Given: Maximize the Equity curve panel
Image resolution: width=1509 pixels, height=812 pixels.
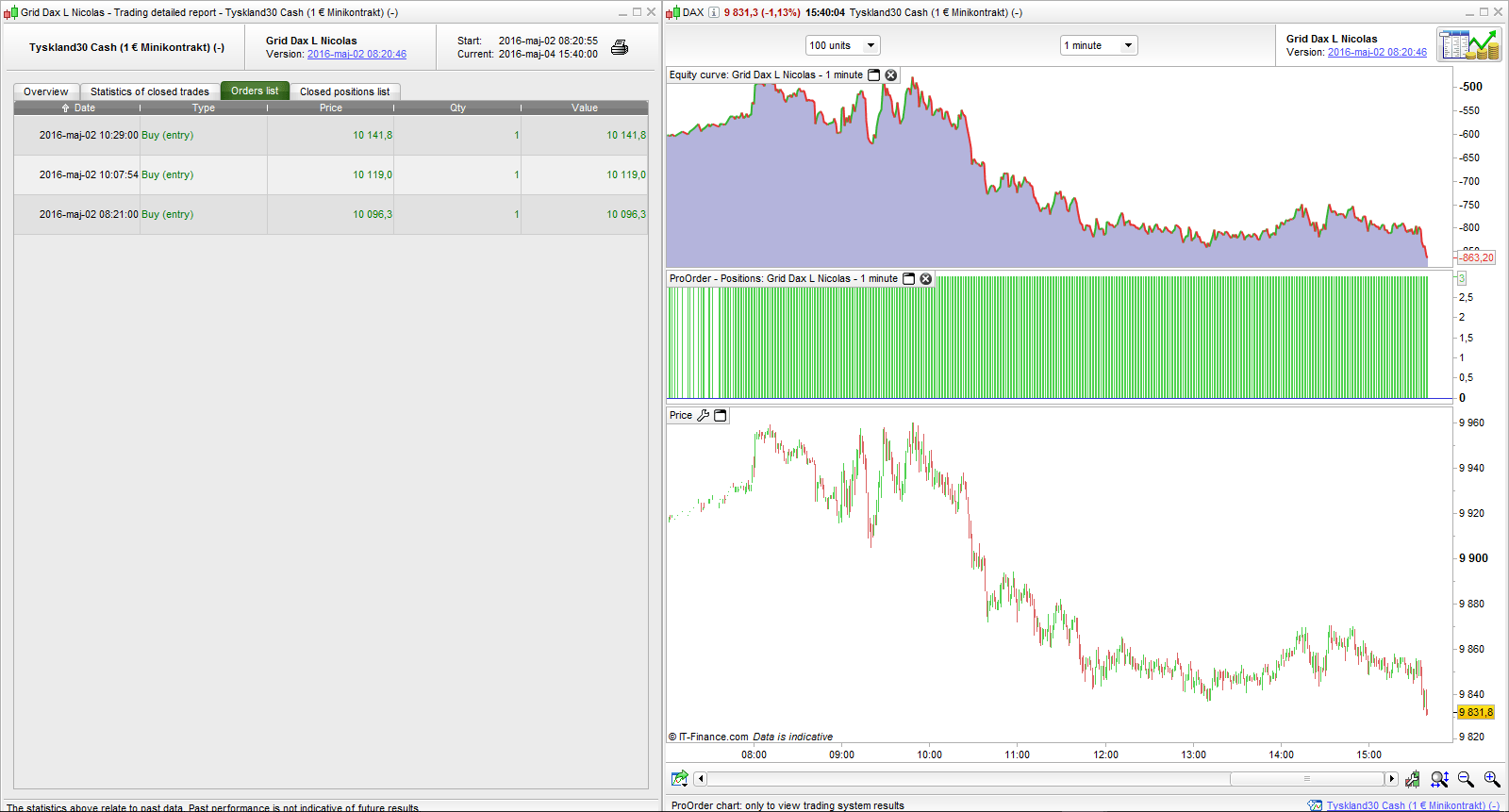Looking at the screenshot, I should pos(873,75).
